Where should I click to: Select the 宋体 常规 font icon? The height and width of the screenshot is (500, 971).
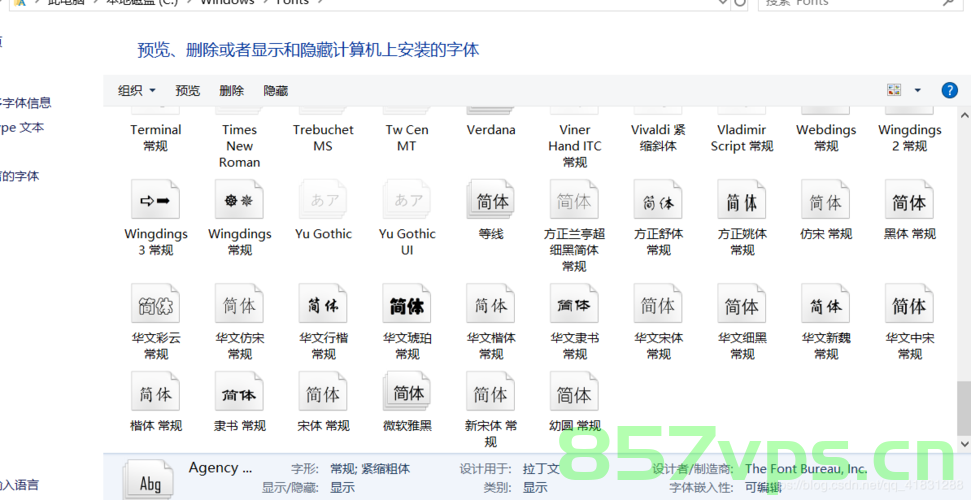coord(323,391)
